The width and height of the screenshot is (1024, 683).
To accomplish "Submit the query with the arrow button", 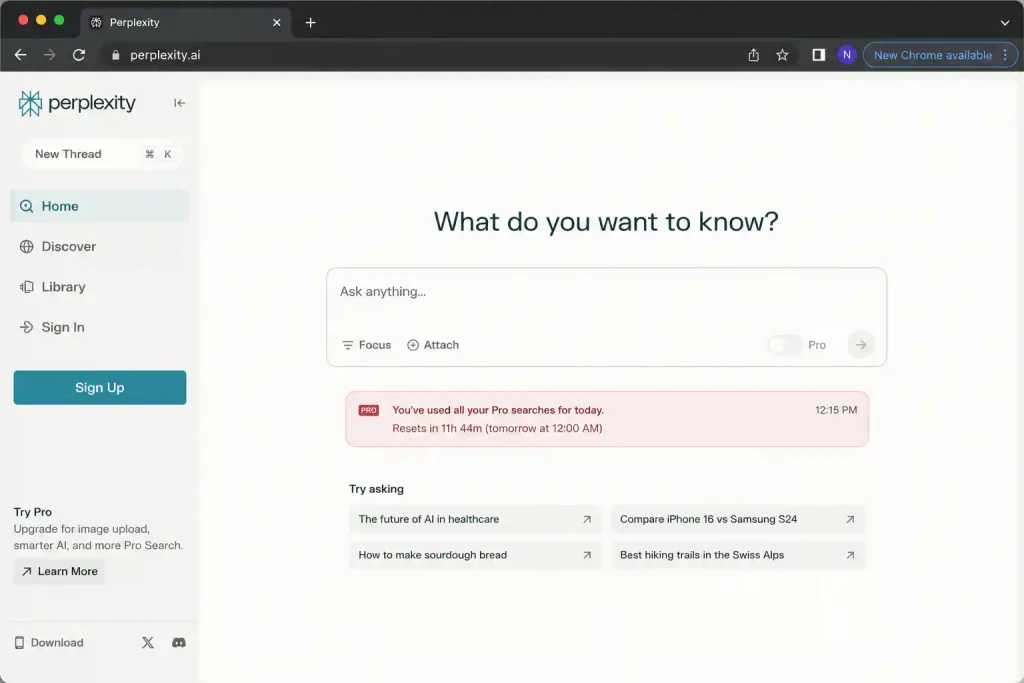I will 861,345.
